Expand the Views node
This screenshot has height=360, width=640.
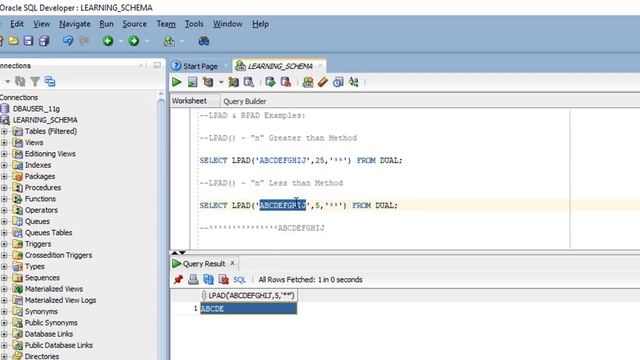[4, 143]
